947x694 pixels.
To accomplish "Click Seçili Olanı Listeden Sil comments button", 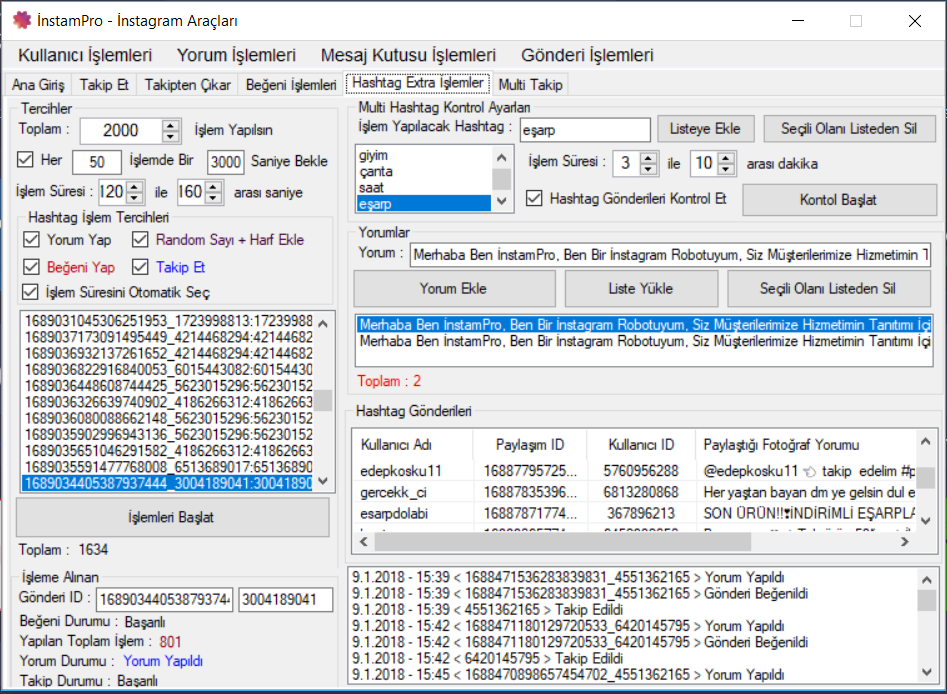I will tap(828, 288).
